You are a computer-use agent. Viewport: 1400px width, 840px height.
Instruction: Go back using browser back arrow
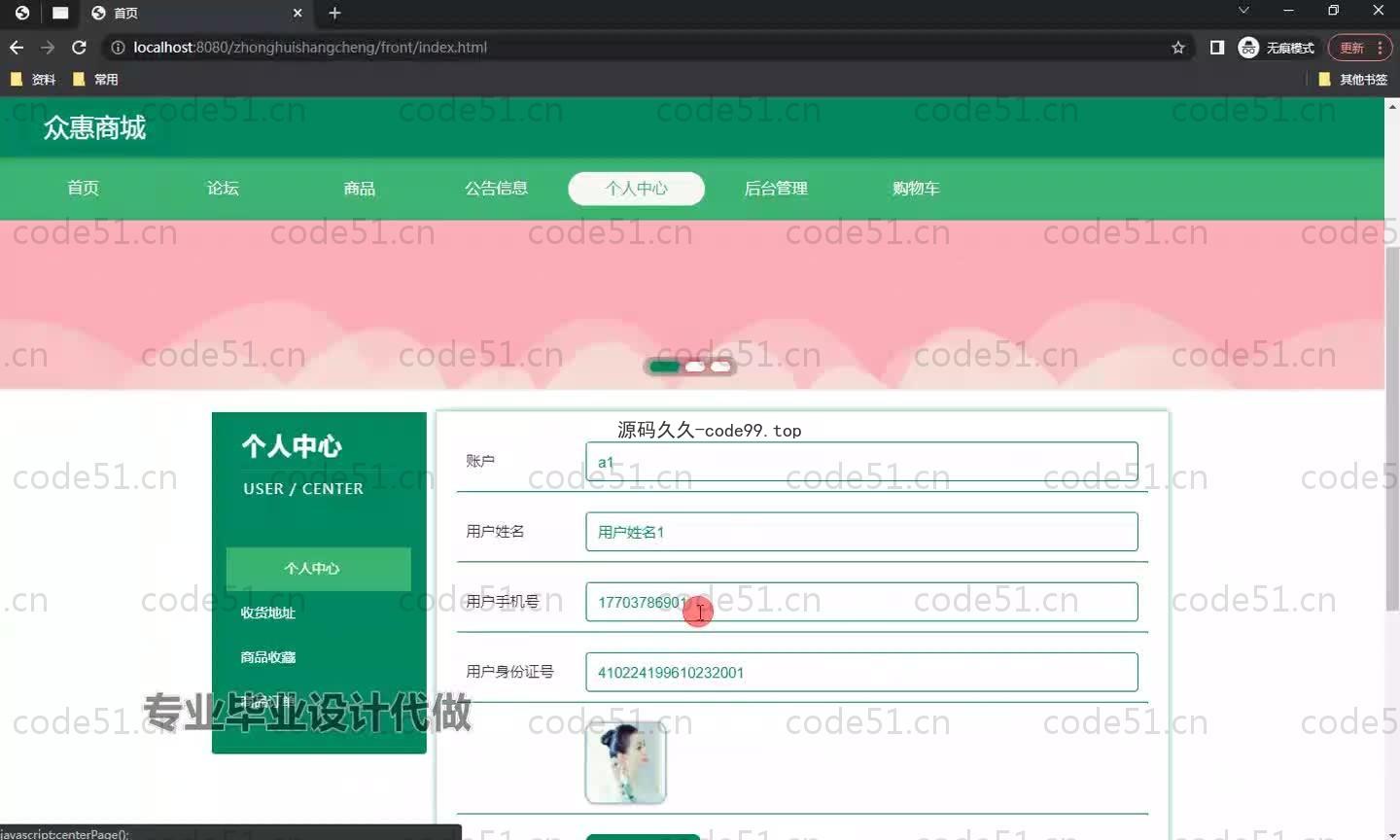tap(17, 47)
